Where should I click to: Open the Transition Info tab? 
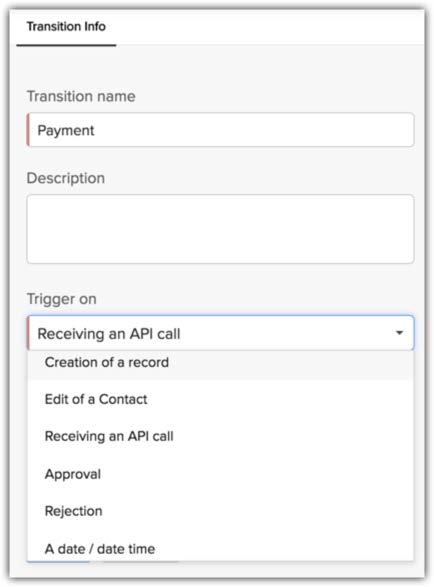[x=66, y=27]
